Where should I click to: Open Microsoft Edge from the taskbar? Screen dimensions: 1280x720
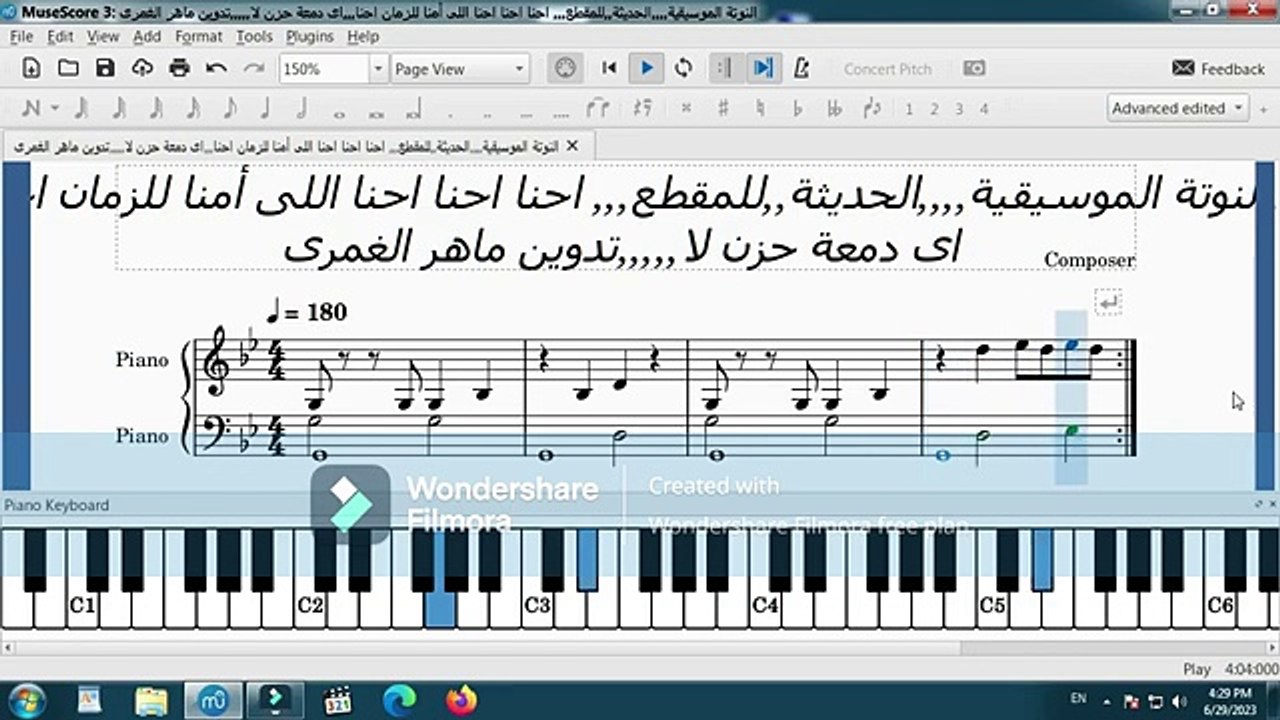click(x=400, y=699)
